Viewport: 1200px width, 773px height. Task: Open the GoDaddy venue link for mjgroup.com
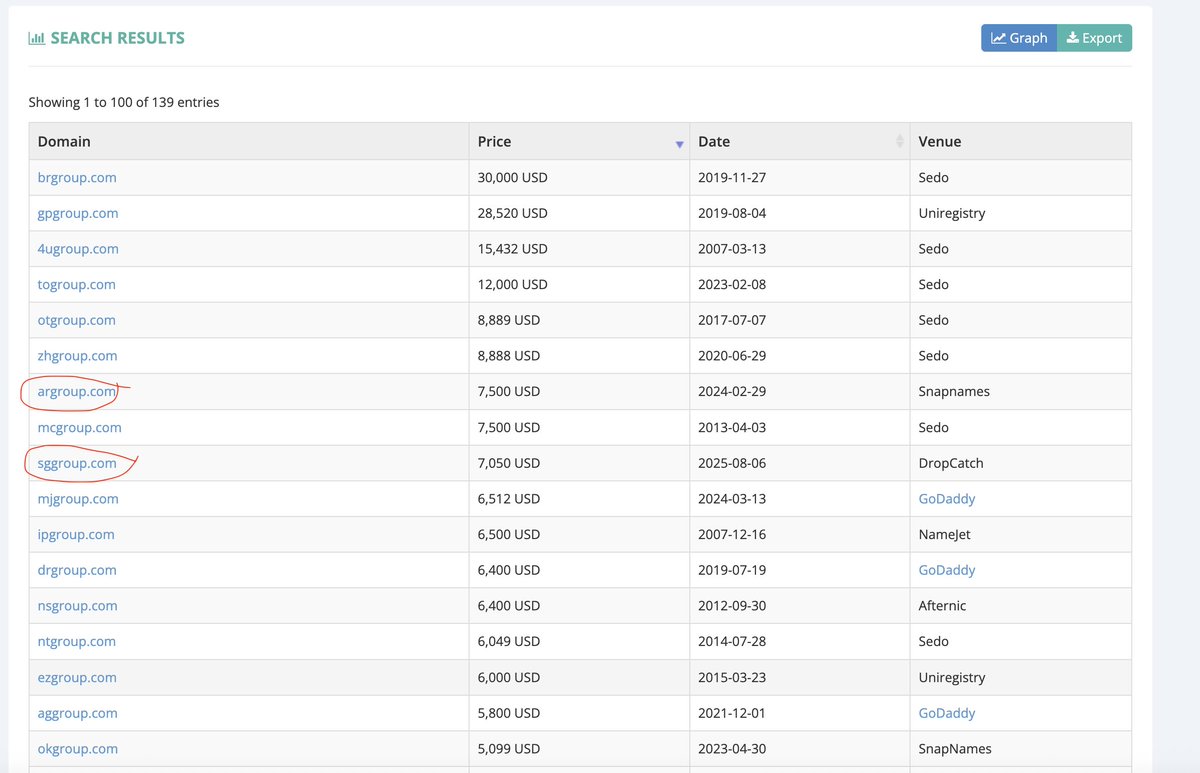[x=946, y=498]
